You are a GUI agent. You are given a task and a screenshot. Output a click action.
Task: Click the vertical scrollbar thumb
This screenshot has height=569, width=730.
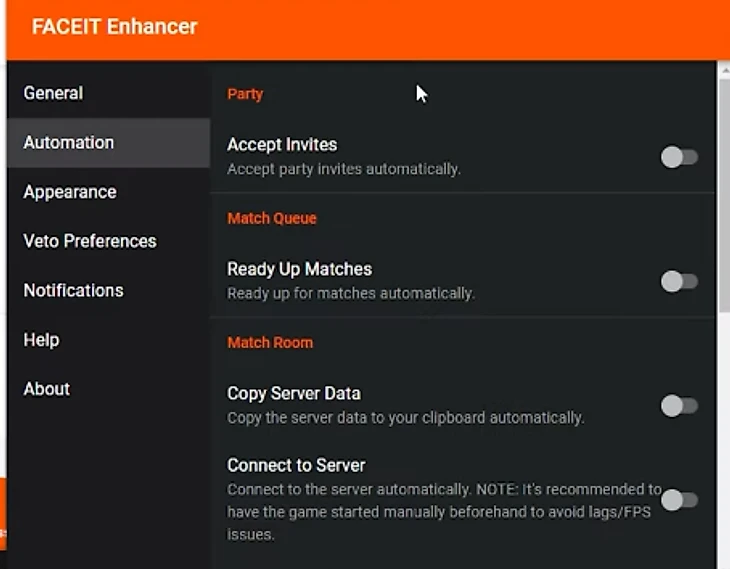click(x=724, y=196)
